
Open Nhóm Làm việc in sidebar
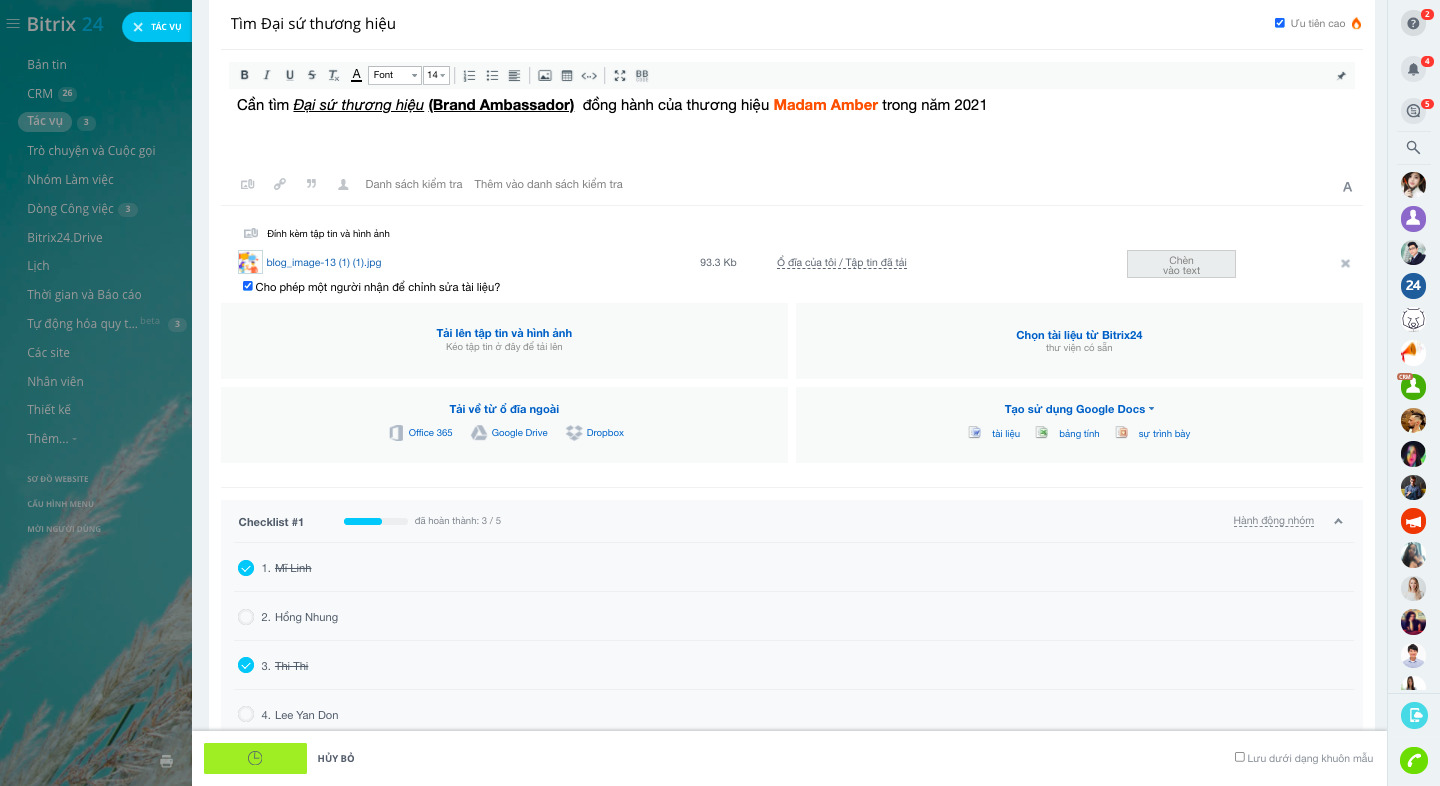tap(70, 179)
